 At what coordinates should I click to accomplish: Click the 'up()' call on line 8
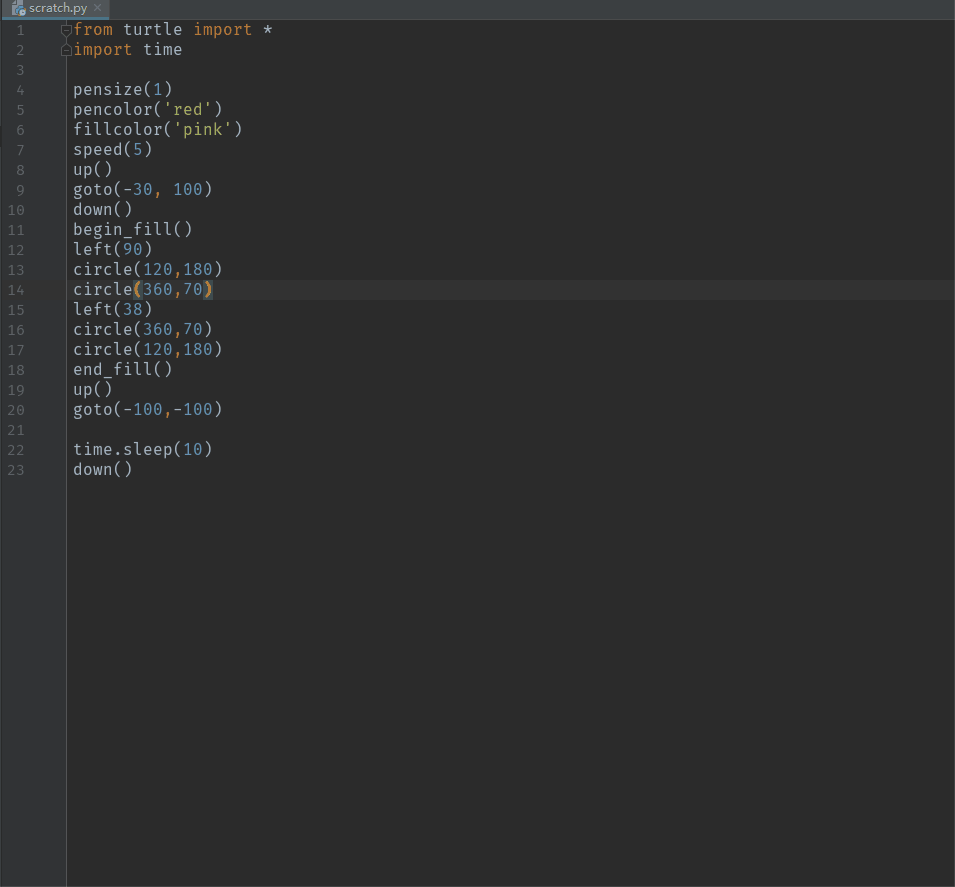[93, 169]
